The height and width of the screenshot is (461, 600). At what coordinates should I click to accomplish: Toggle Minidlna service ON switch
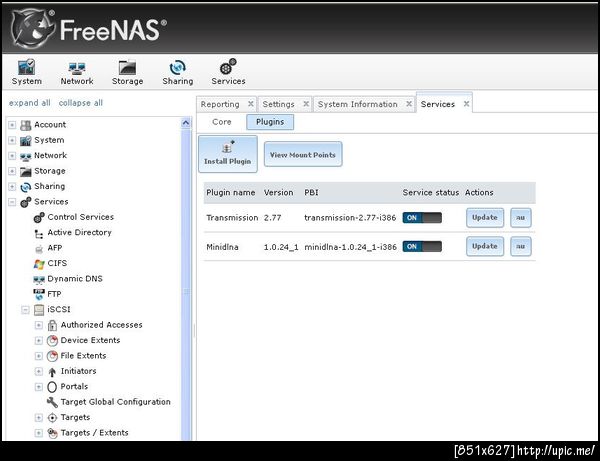click(422, 246)
